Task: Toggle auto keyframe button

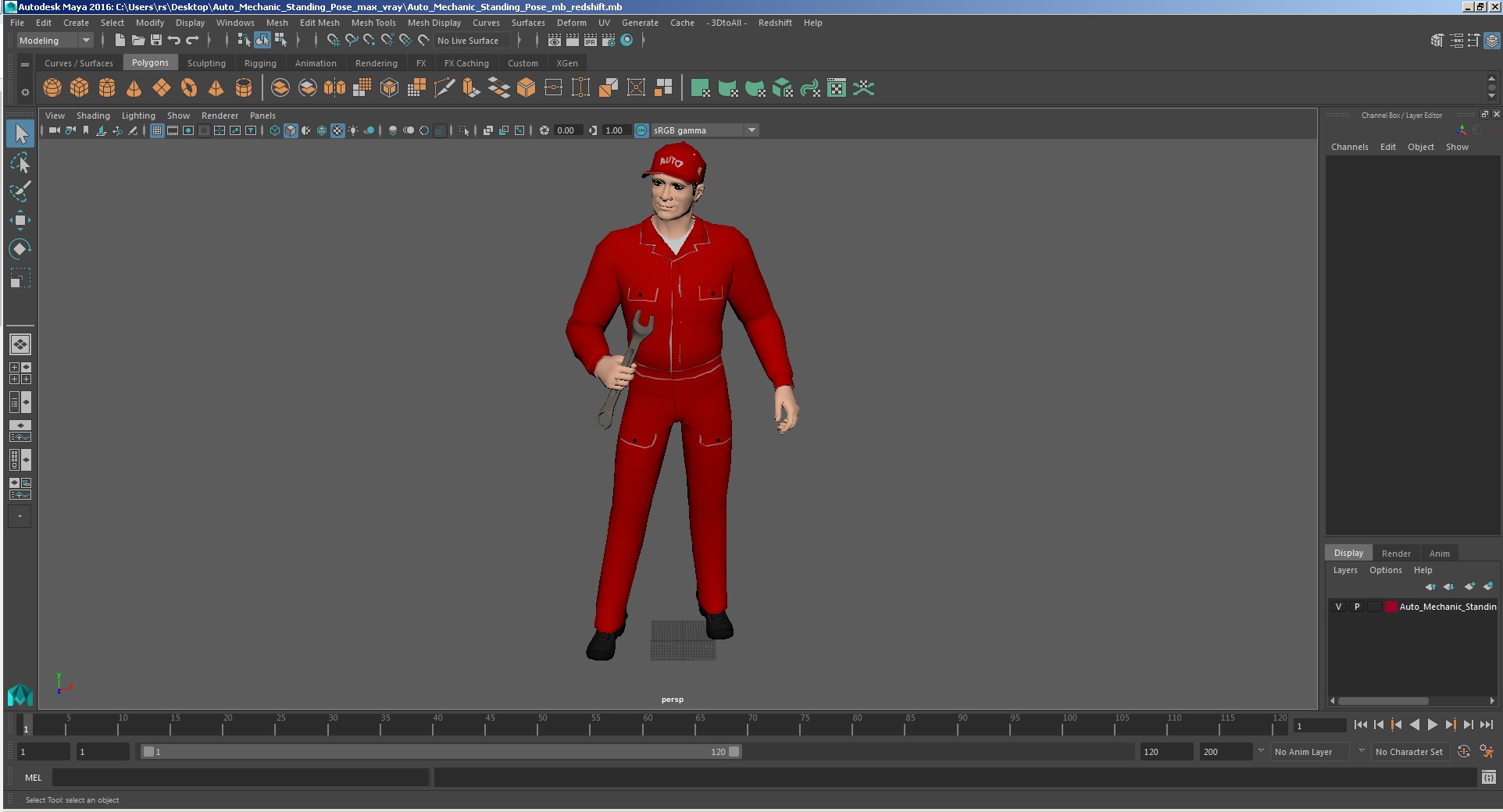Action: pyautogui.click(x=1464, y=751)
